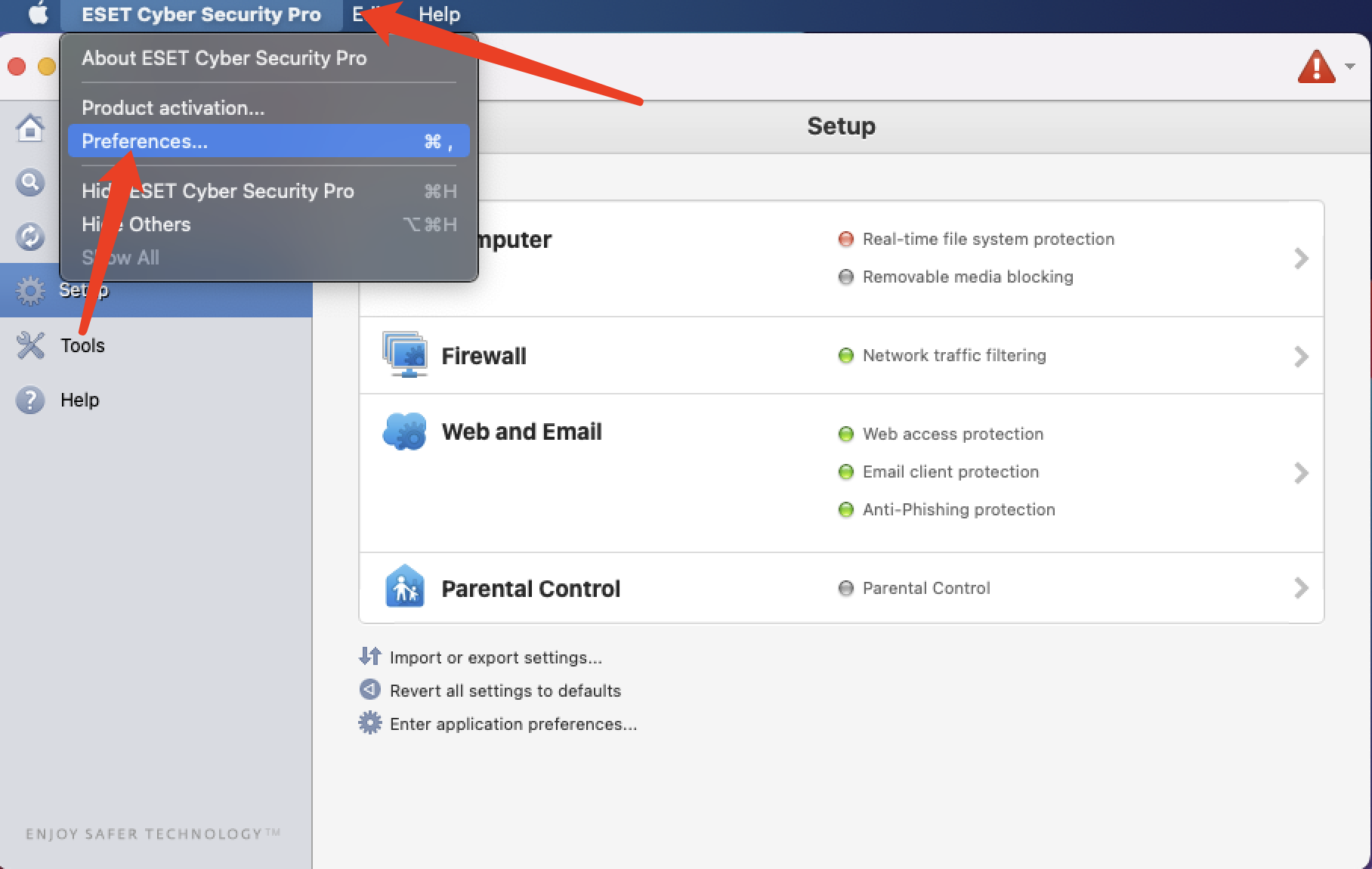Screen dimensions: 1372x869
Task: Toggle Parental Control status indicator
Action: (x=846, y=589)
